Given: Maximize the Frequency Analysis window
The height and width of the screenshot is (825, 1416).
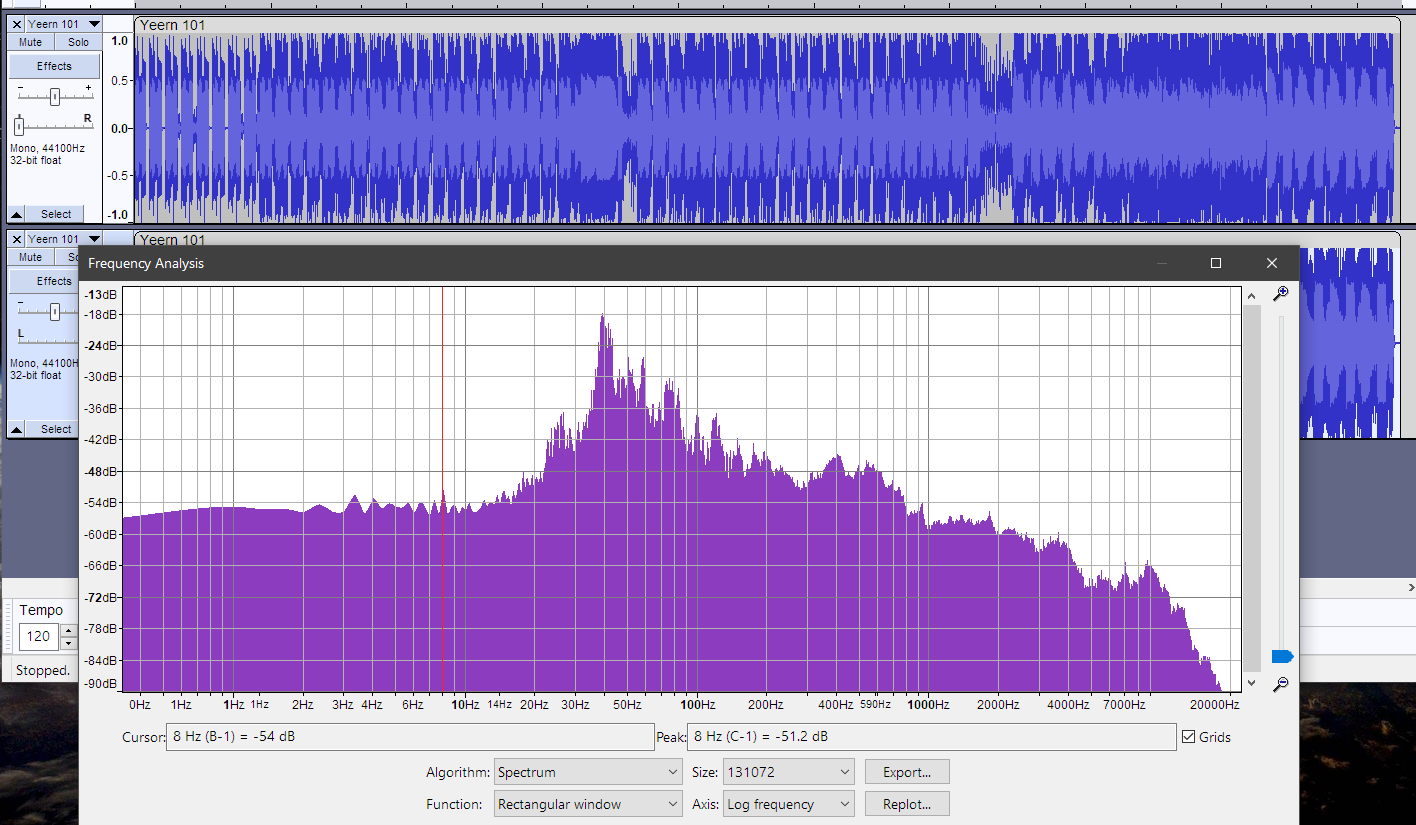Looking at the screenshot, I should (x=1216, y=263).
